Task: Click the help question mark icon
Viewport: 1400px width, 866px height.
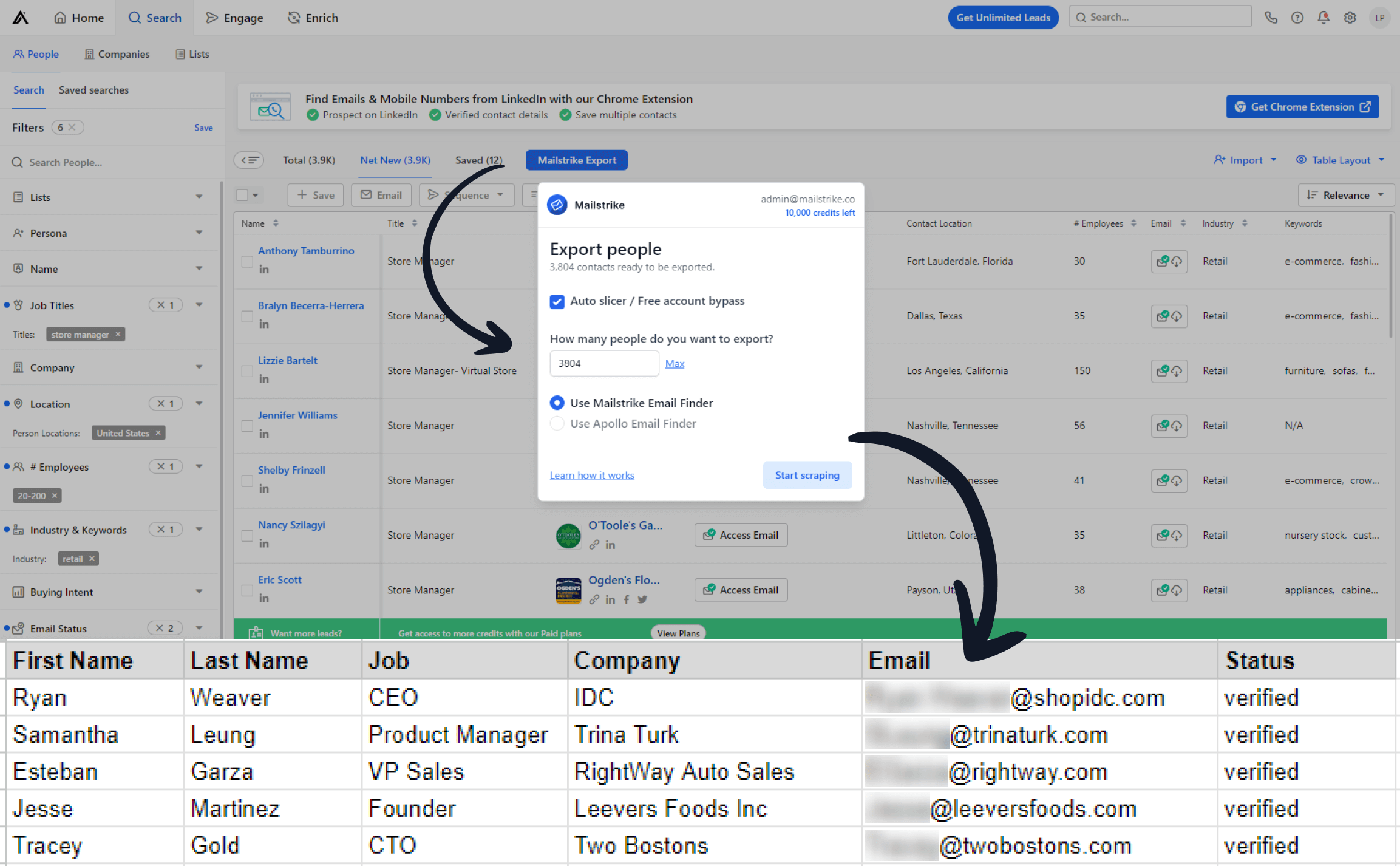Action: pyautogui.click(x=1297, y=18)
